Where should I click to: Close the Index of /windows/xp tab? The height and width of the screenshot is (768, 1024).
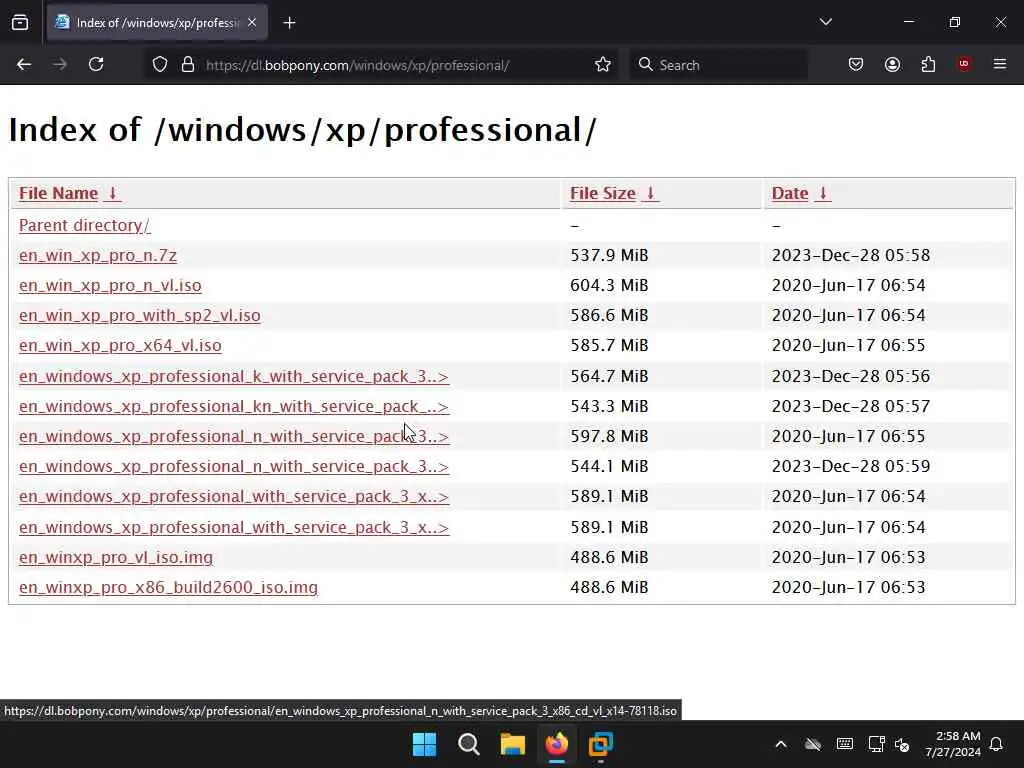[x=252, y=23]
